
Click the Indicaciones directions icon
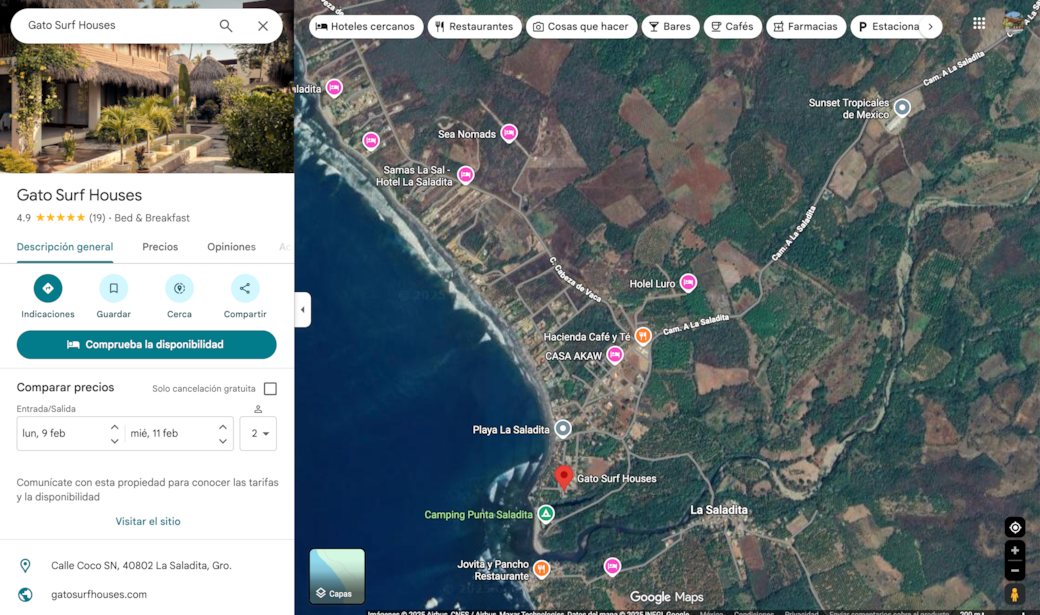point(47,288)
